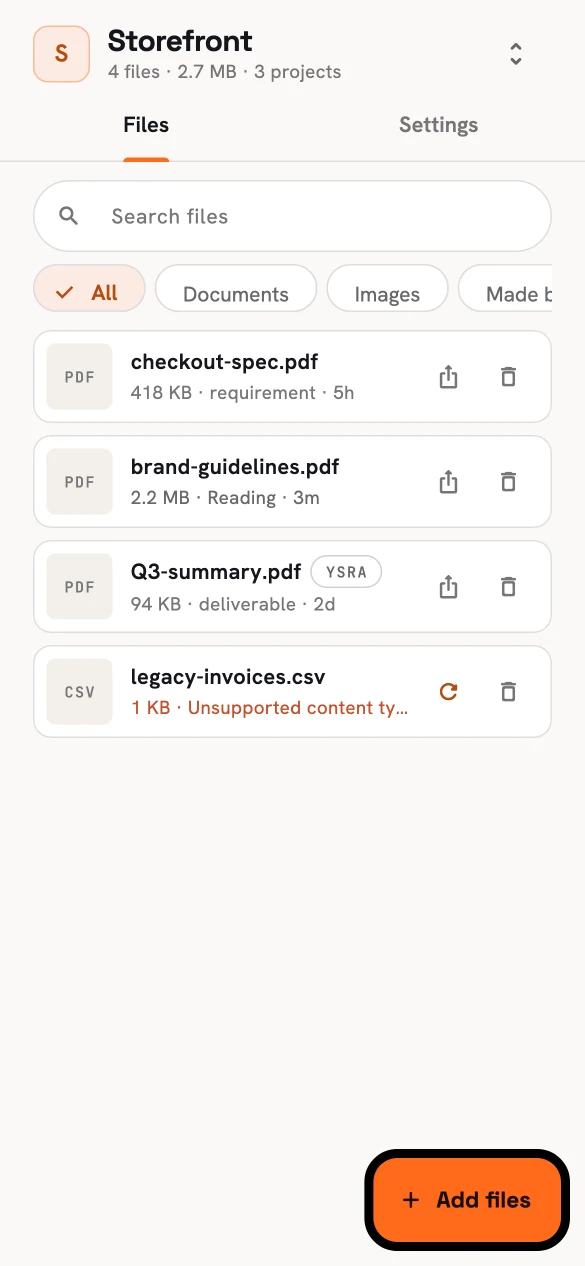Select the All filter chip
Screen dimensions: 585x1266
(x=89, y=292)
